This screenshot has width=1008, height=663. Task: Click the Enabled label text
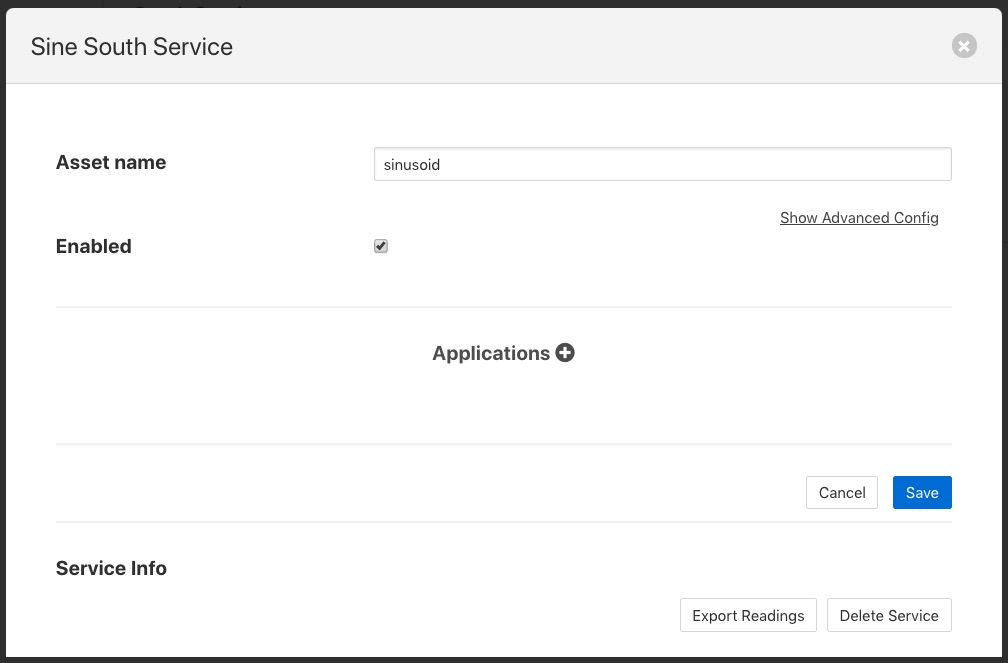click(94, 246)
